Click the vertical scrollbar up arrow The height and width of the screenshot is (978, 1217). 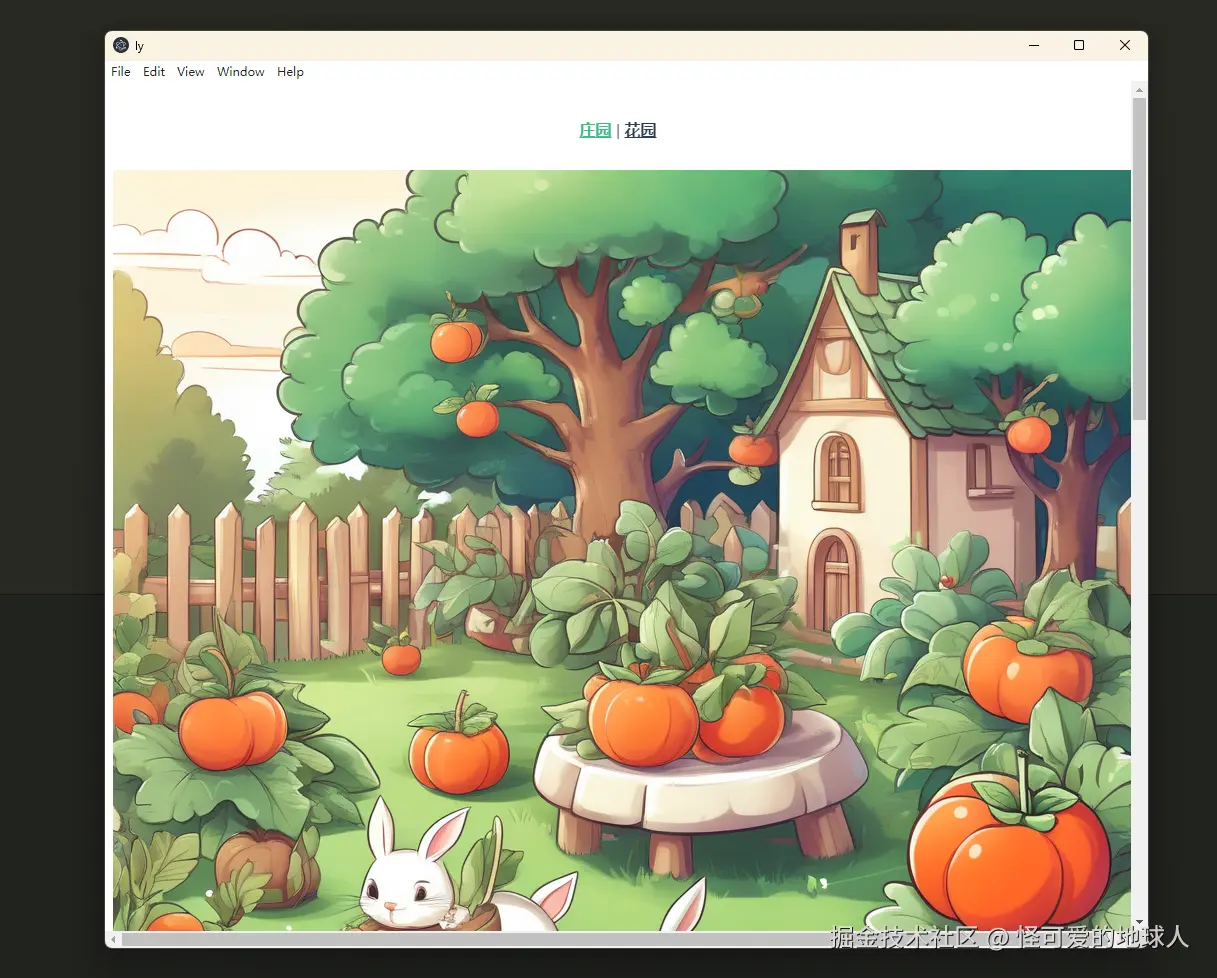pos(1139,90)
